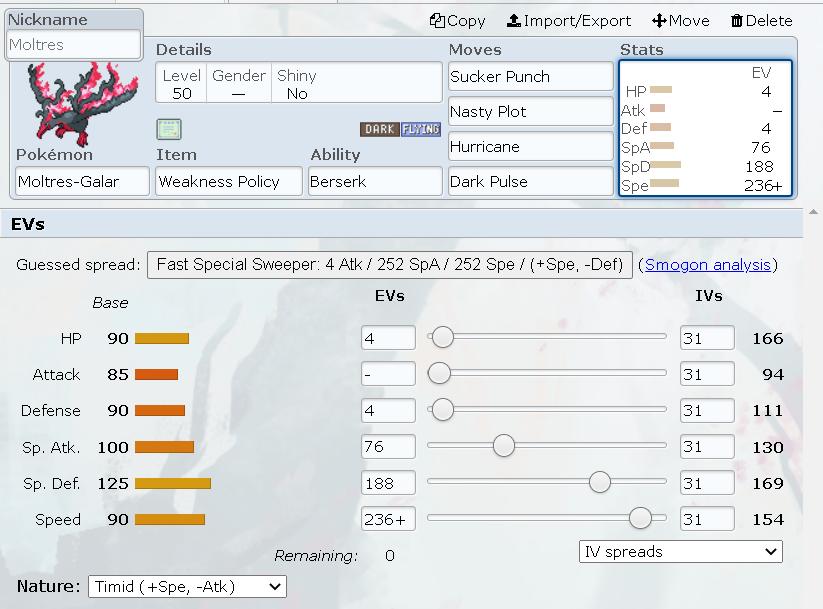Image resolution: width=823 pixels, height=609 pixels.
Task: Open the Smogon analysis link
Action: (x=708, y=265)
